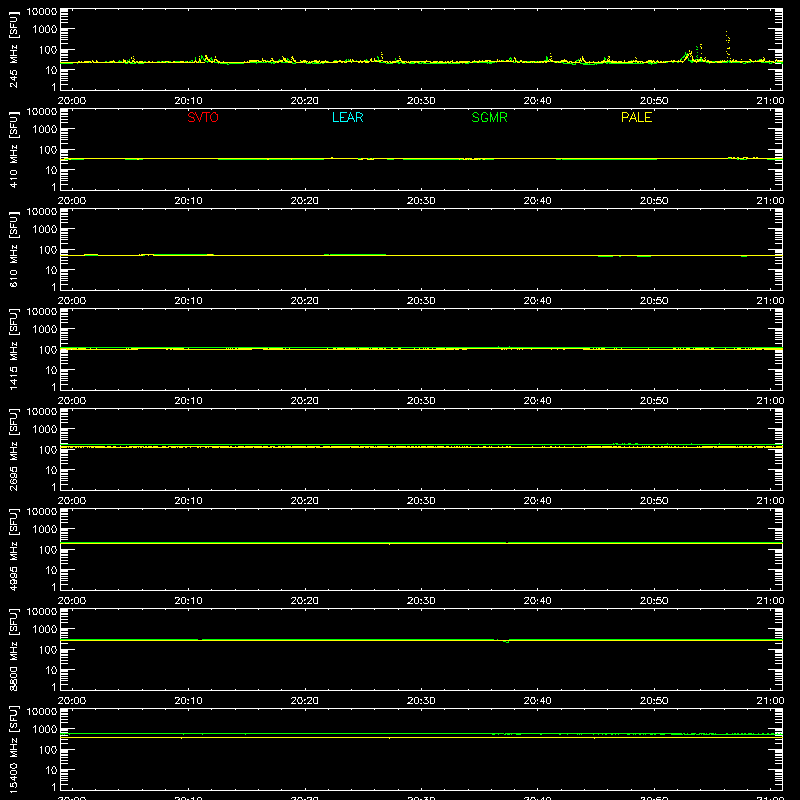The image size is (800, 800).
Task: Click the cyan LEAR station legend label
Action: click(x=347, y=117)
